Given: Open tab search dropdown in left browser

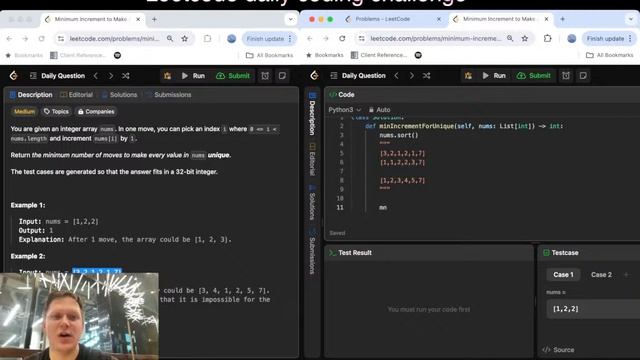Looking at the screenshot, I should 291,19.
